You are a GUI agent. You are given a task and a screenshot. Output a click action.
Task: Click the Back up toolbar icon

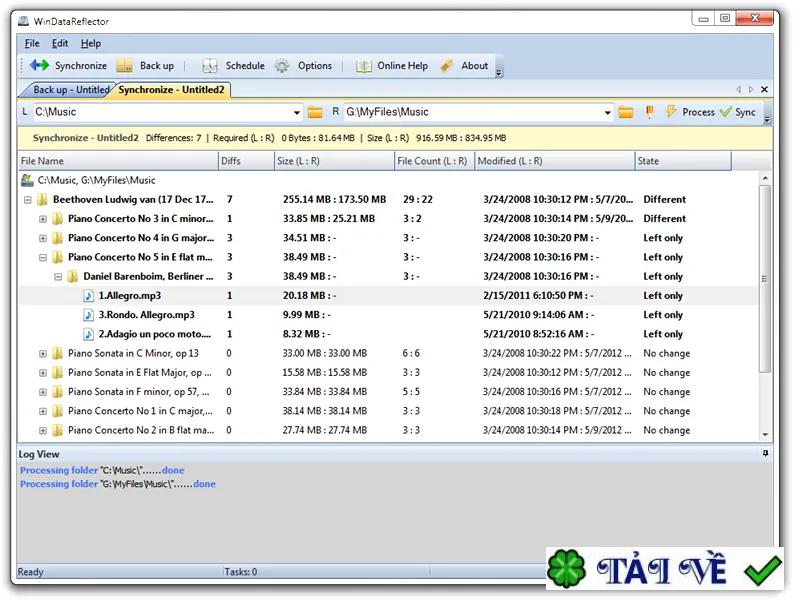[124, 65]
